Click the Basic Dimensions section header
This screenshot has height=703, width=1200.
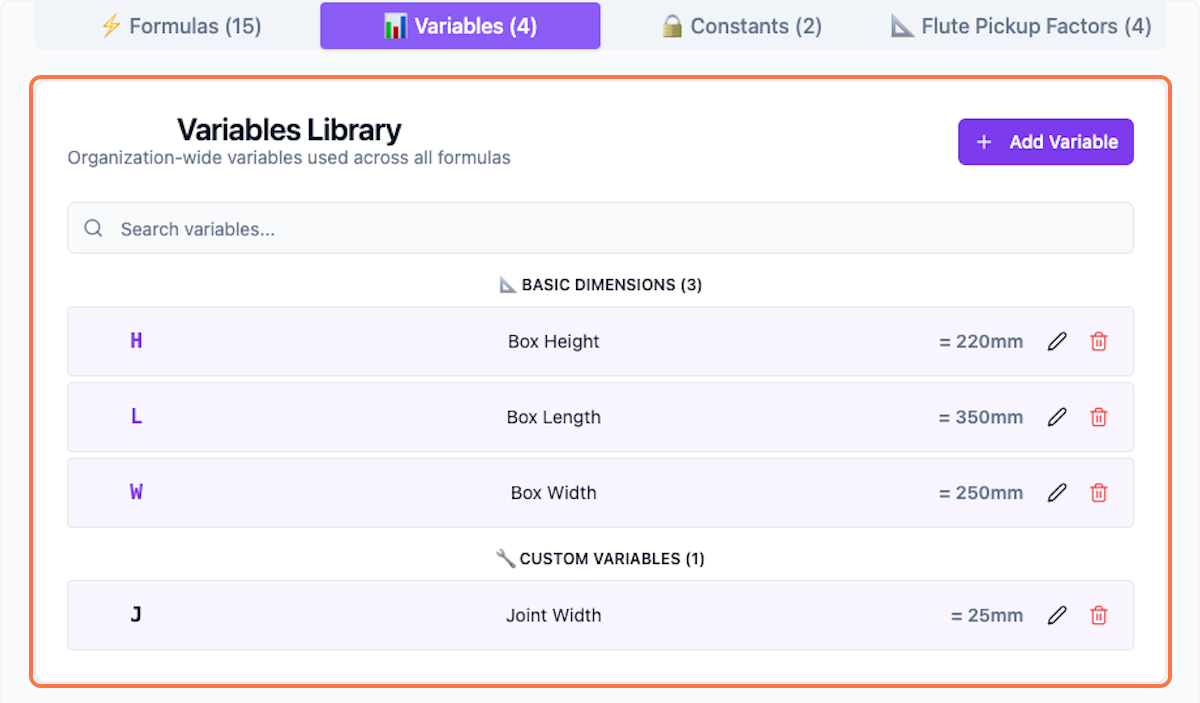(600, 284)
